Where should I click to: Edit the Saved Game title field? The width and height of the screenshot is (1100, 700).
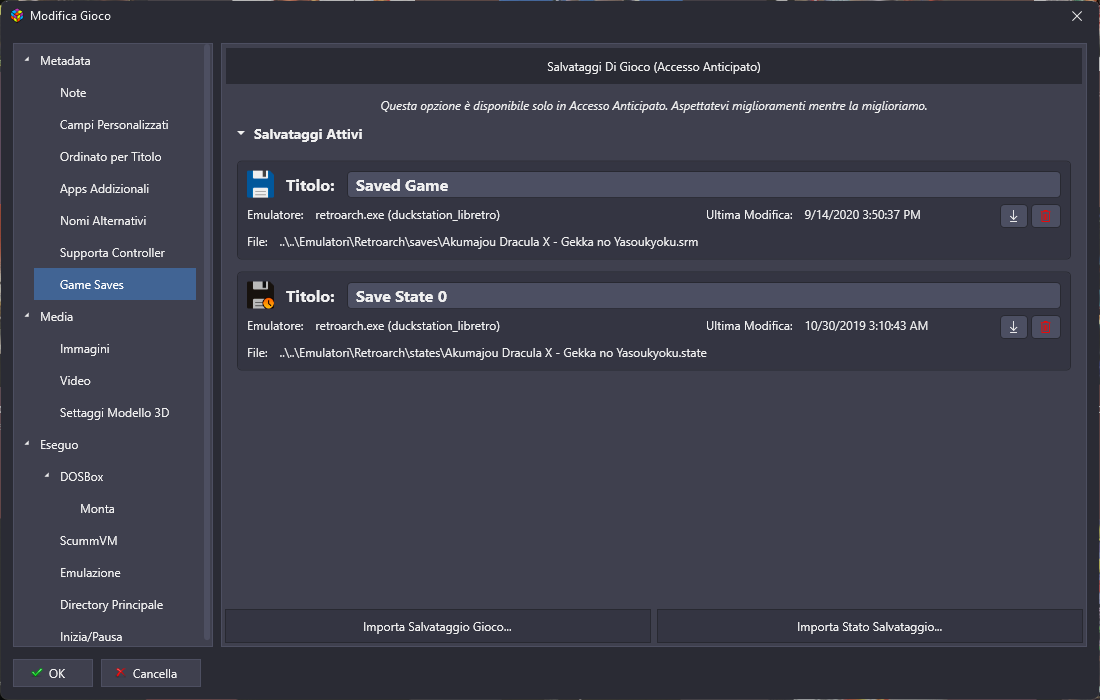[702, 185]
